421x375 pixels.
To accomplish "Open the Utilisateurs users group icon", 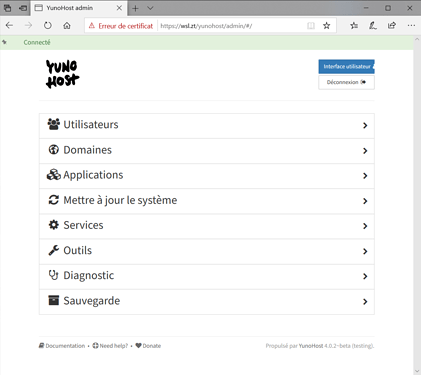I will pos(53,124).
